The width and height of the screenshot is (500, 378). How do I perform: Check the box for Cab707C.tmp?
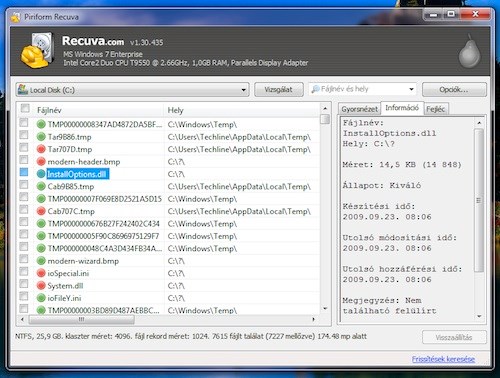coord(24,209)
